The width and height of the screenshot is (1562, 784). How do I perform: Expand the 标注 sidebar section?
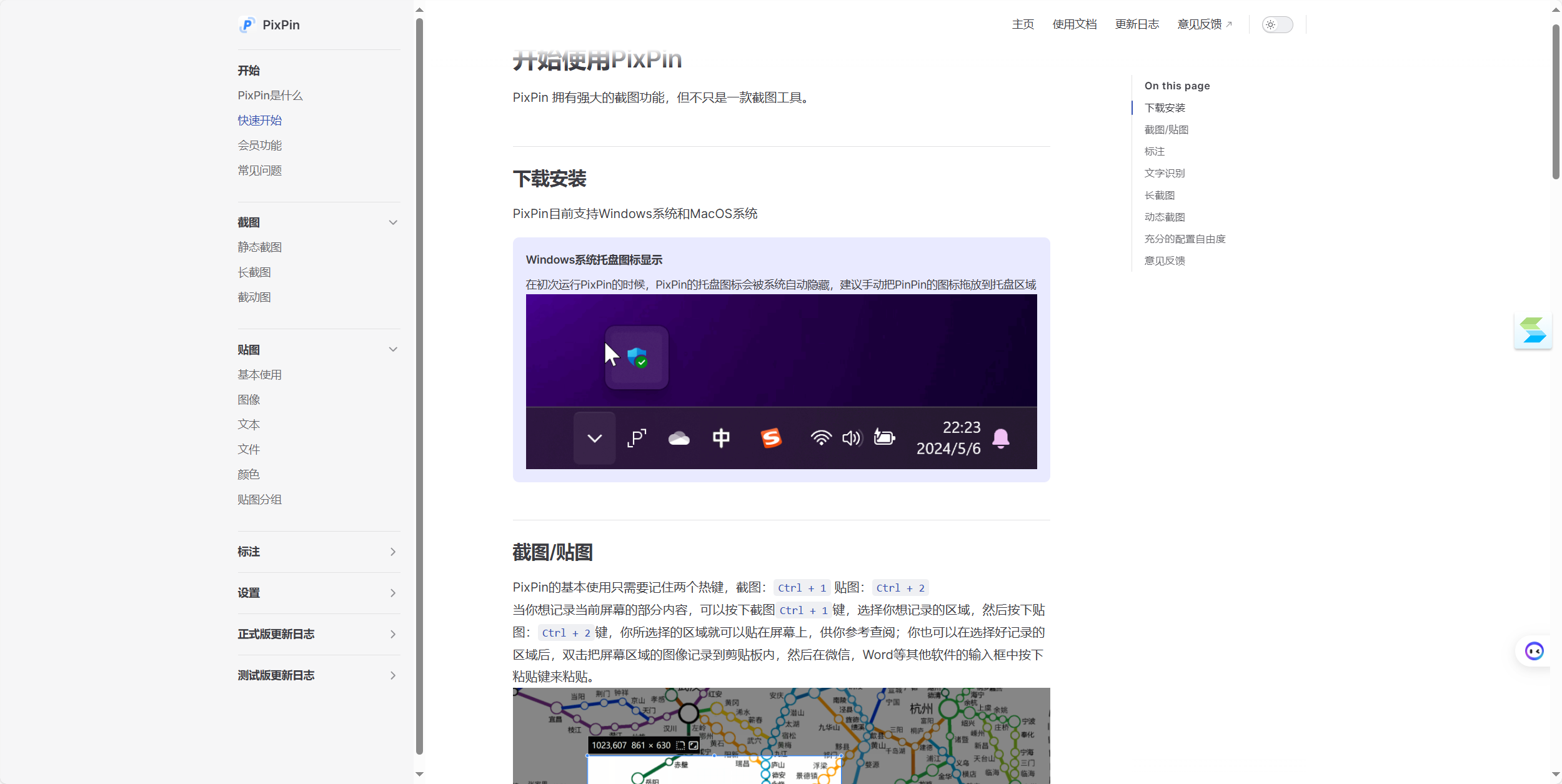click(x=393, y=552)
